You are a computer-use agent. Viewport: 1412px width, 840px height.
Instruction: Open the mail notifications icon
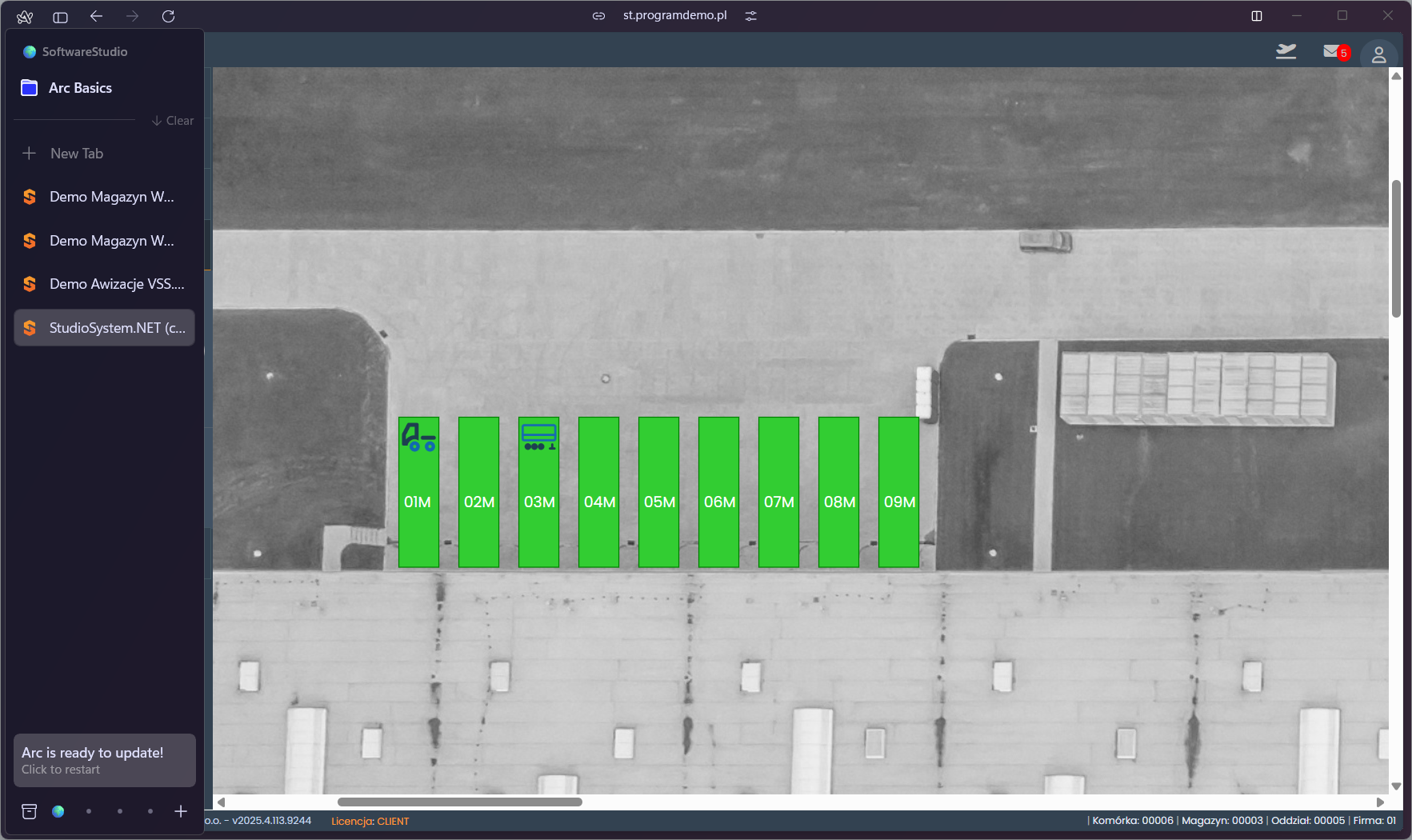click(1332, 52)
